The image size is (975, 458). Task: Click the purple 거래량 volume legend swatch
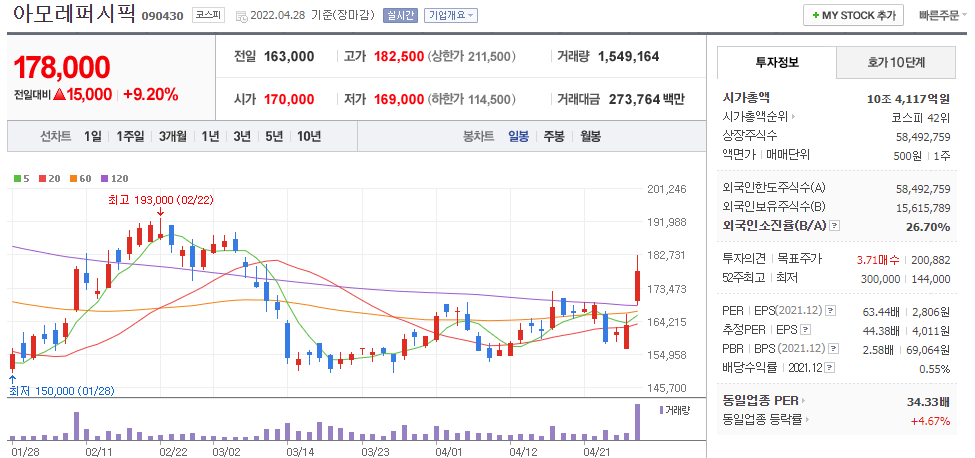tap(661, 410)
